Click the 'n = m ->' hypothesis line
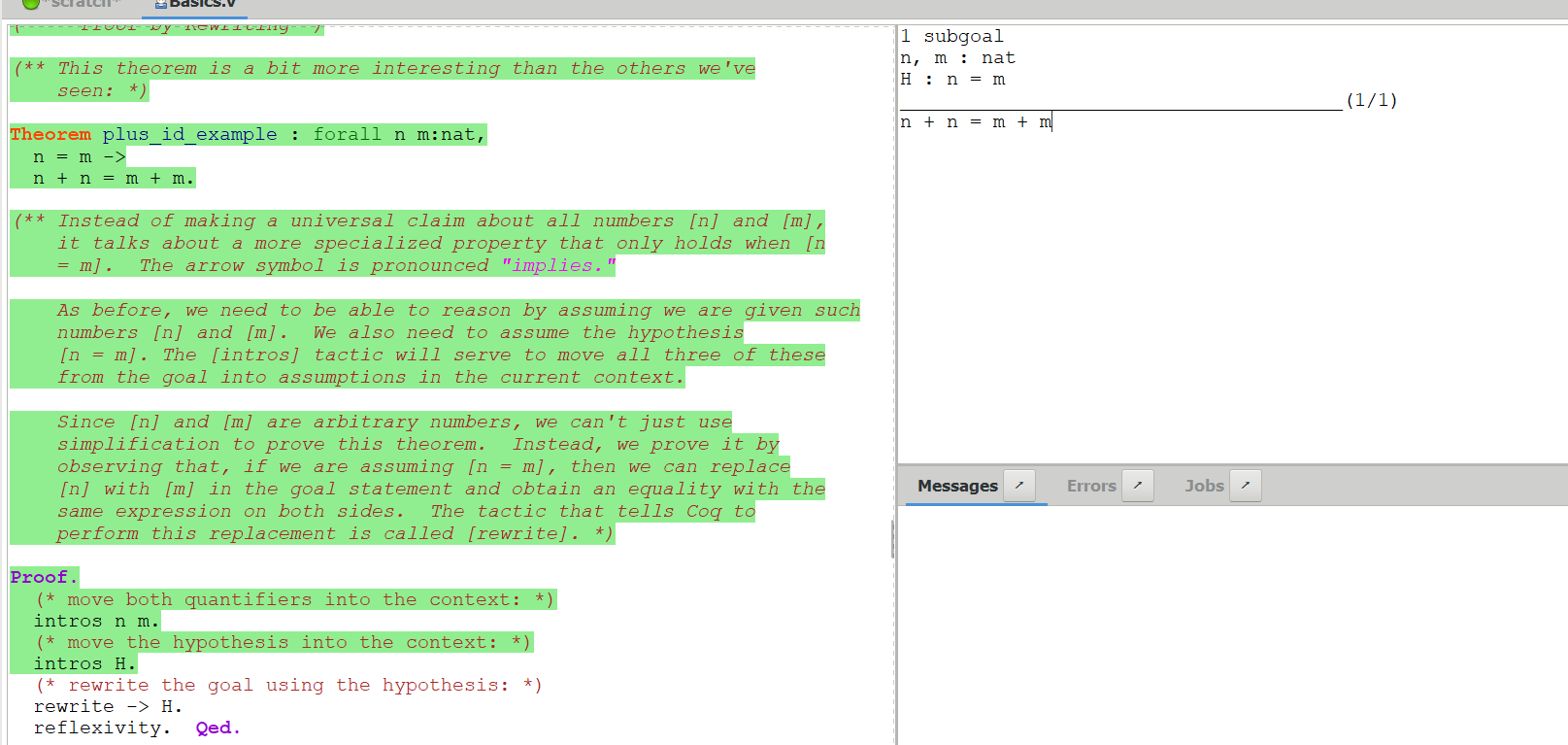The height and width of the screenshot is (745, 1568). (80, 157)
